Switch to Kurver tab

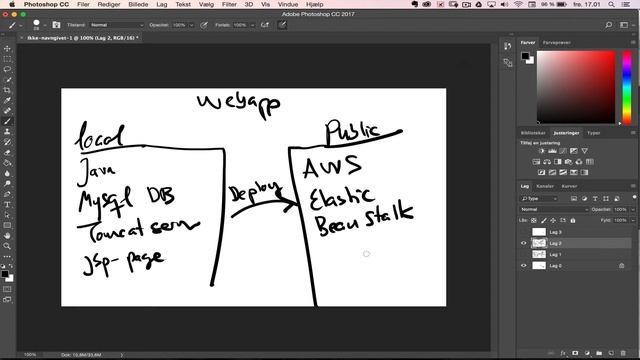pos(569,186)
